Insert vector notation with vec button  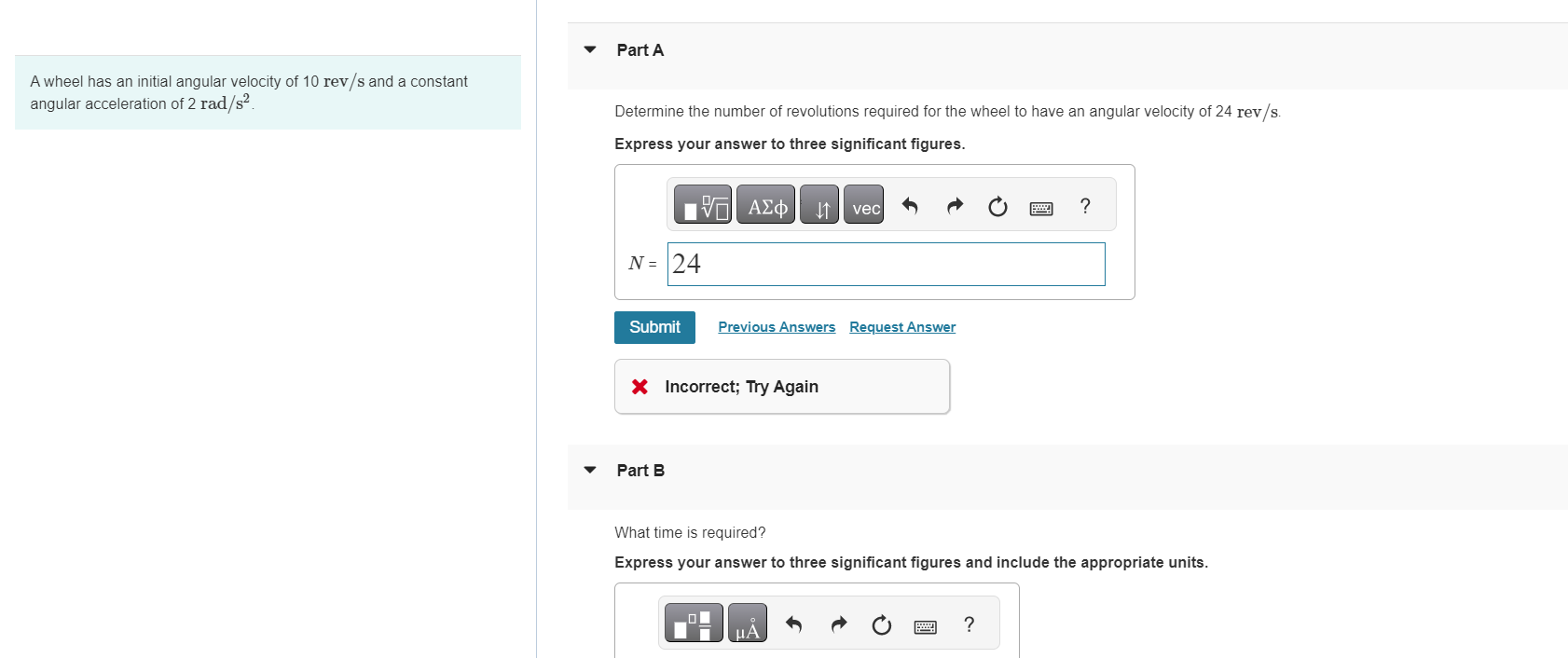click(x=865, y=206)
